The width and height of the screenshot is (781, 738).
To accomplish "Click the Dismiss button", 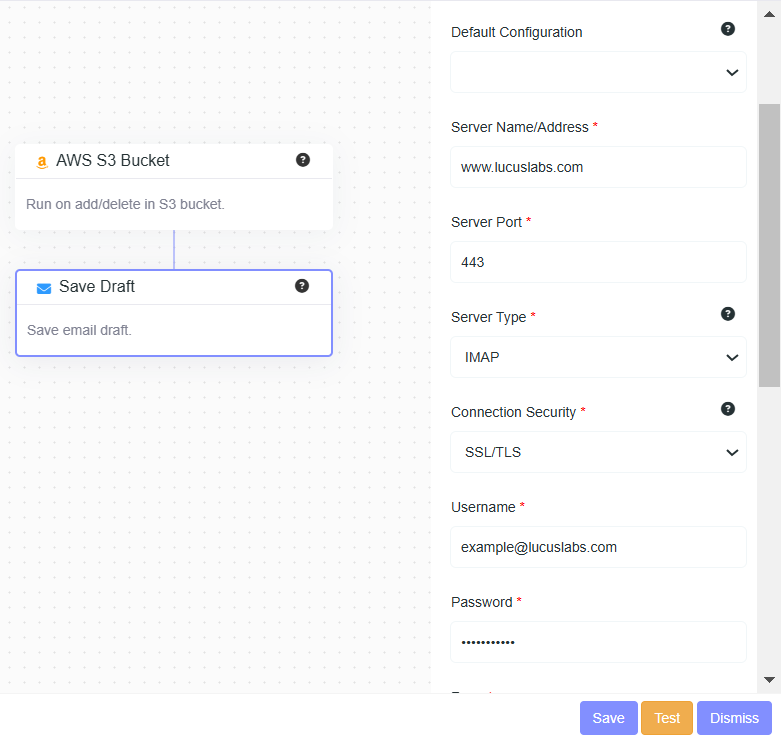I will pos(734,718).
